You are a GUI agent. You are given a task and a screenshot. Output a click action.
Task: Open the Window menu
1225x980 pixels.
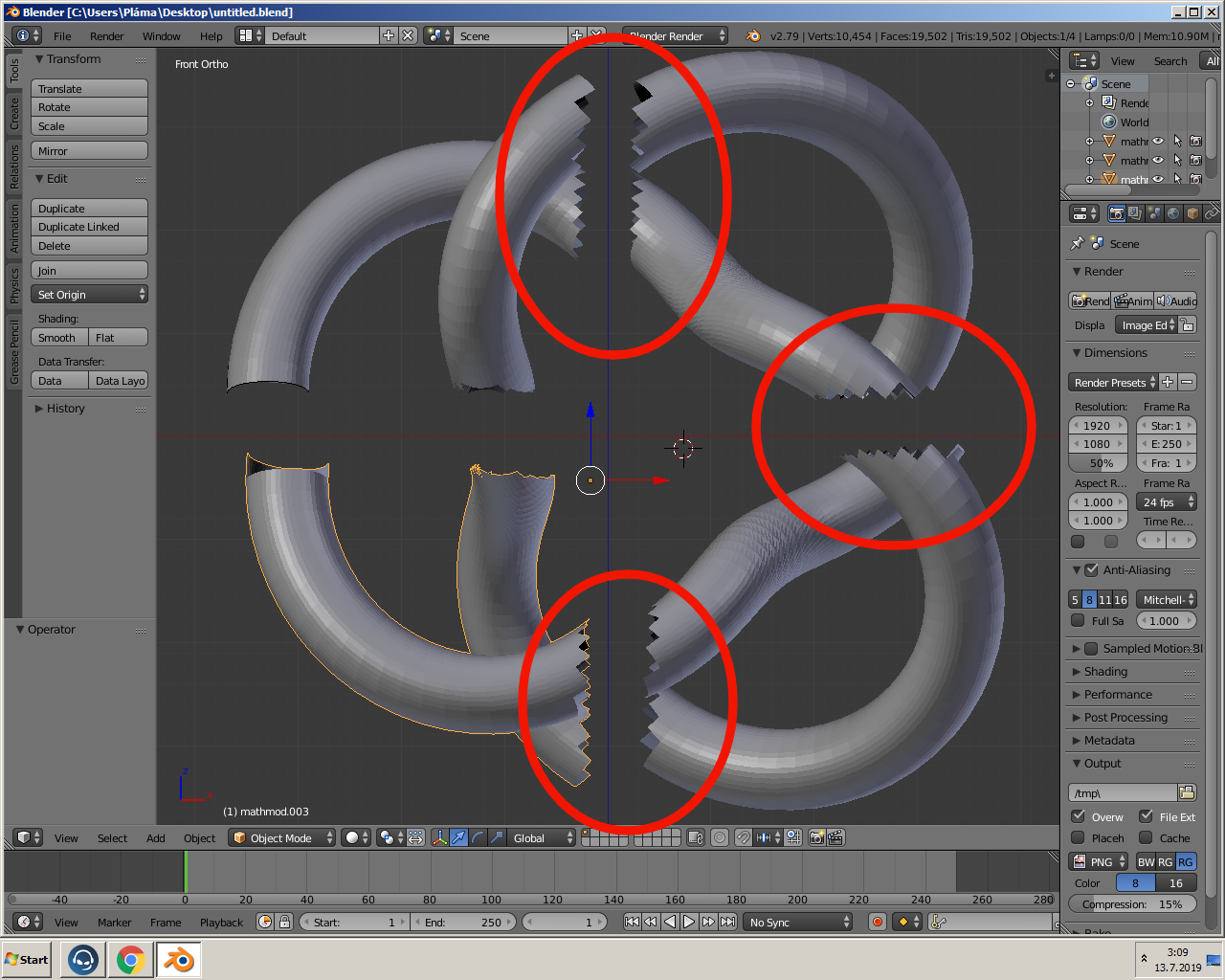161,36
